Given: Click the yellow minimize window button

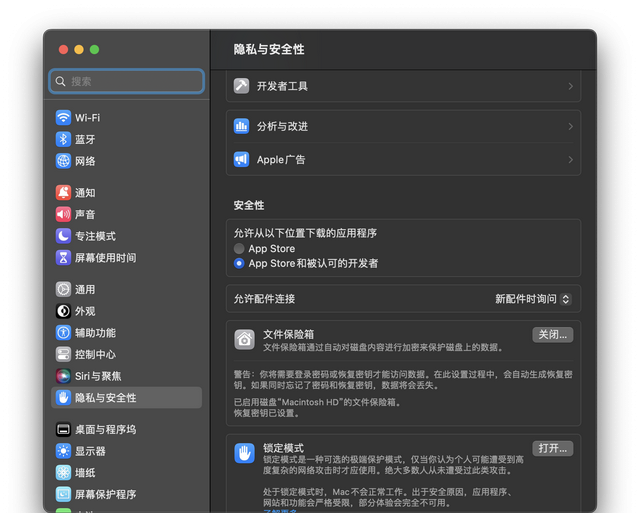Looking at the screenshot, I should pos(79,49).
